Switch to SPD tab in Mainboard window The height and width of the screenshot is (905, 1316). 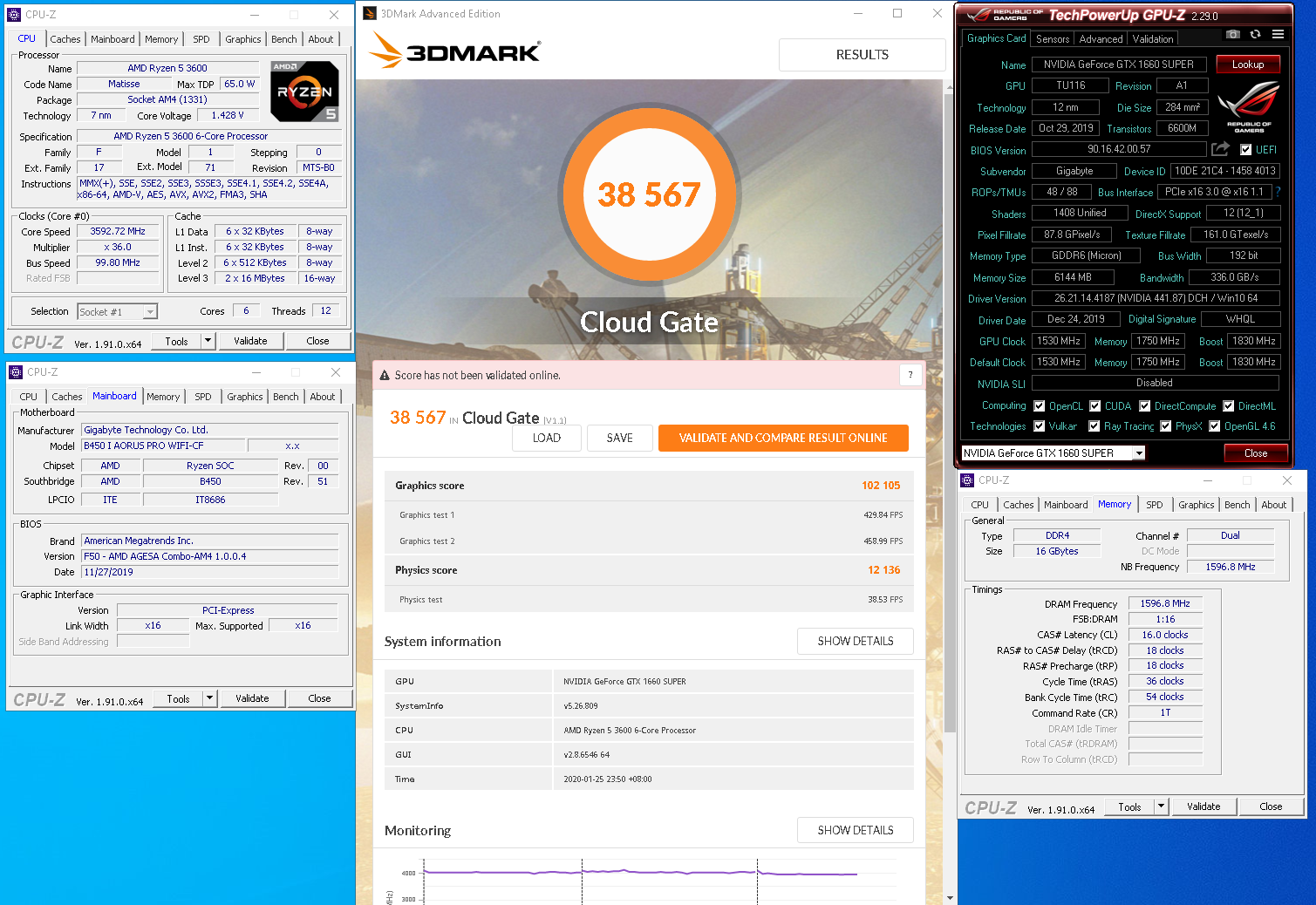pyautogui.click(x=203, y=397)
